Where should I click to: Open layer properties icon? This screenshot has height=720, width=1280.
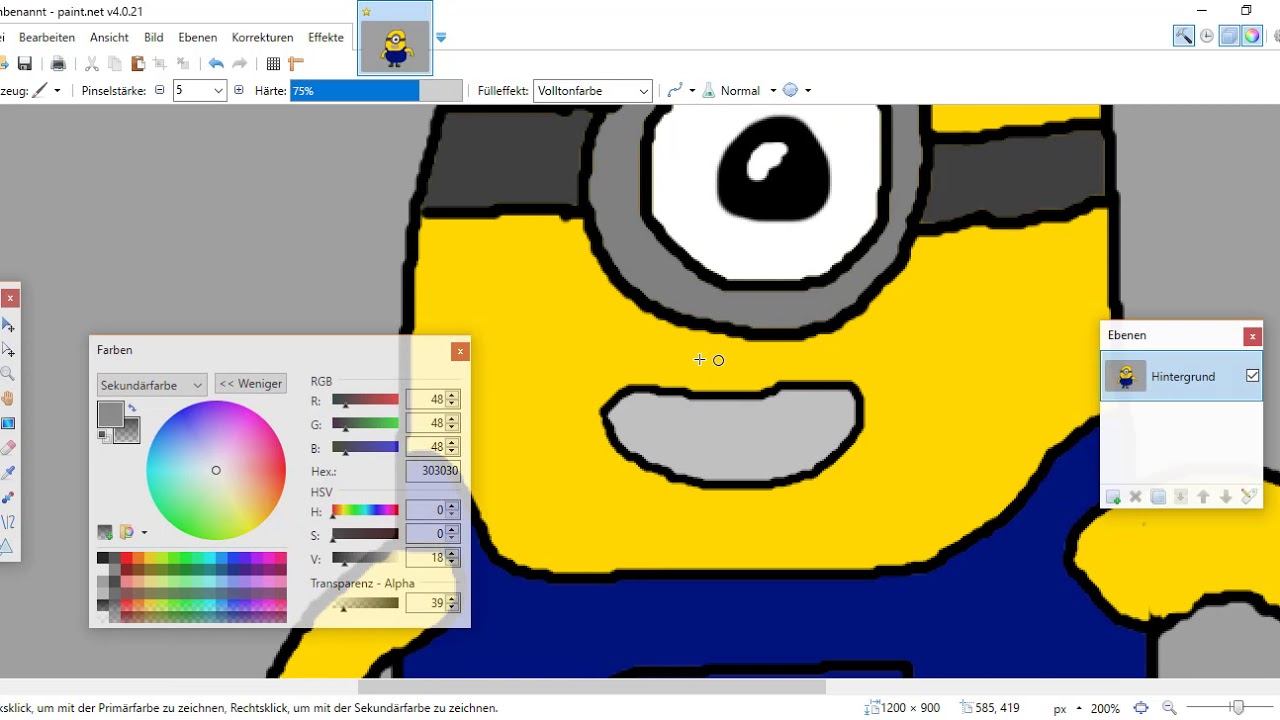pyautogui.click(x=1249, y=496)
